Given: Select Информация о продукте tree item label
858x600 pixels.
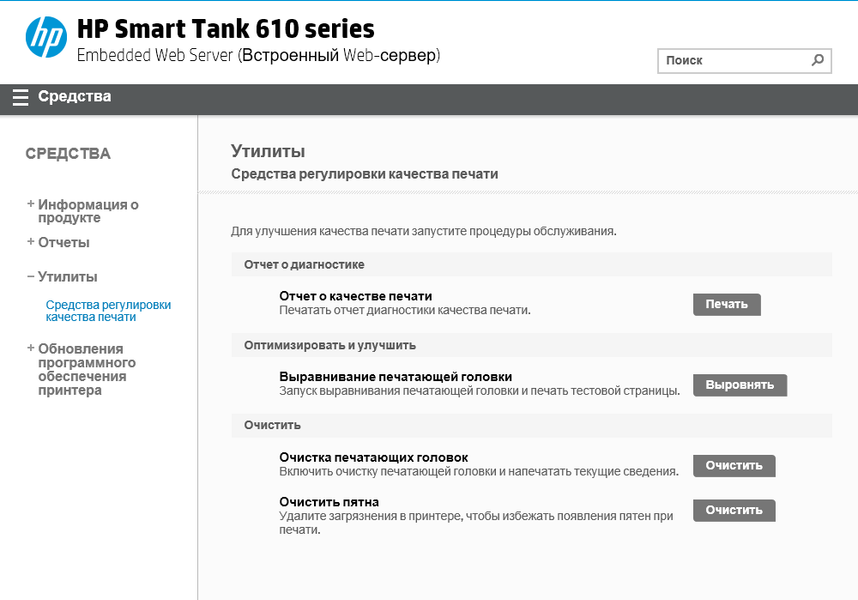Looking at the screenshot, I should [88, 211].
